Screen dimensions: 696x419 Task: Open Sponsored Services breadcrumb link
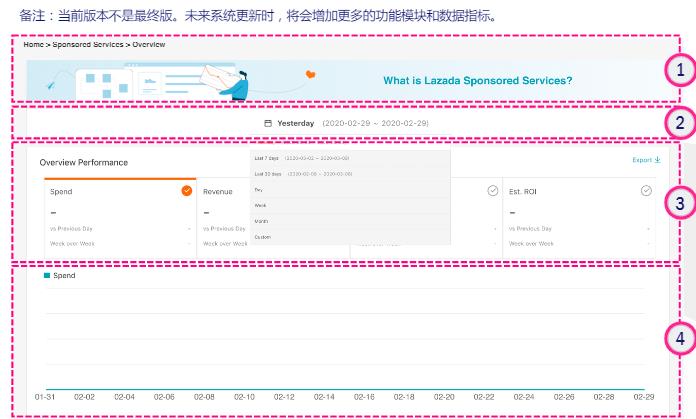coord(88,44)
